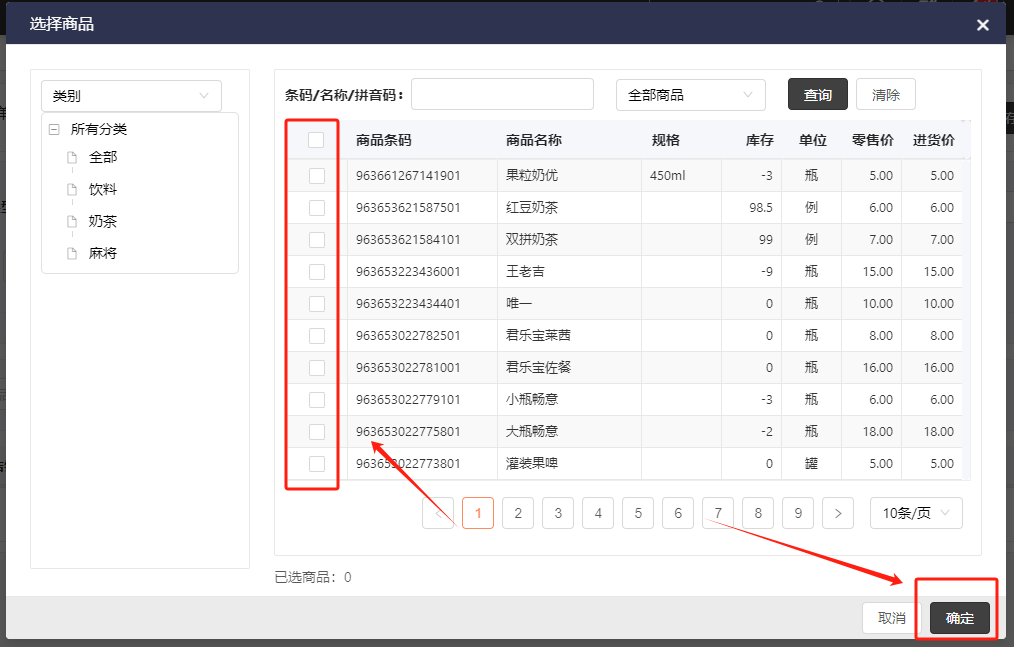Open the 10条/页 page size dropdown
1014x647 pixels.
916,513
